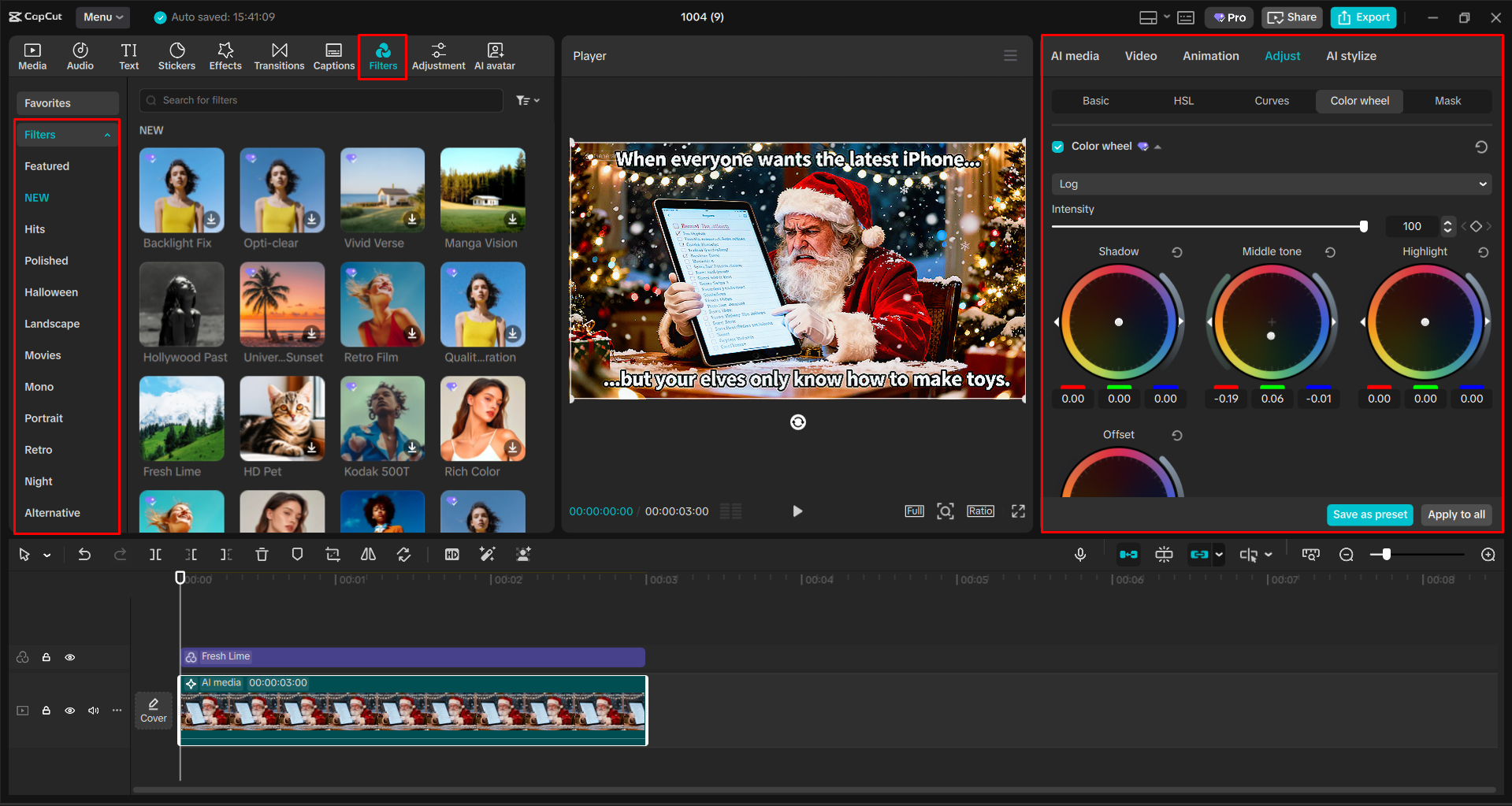
Task: Open the Transitions panel
Action: pos(279,55)
